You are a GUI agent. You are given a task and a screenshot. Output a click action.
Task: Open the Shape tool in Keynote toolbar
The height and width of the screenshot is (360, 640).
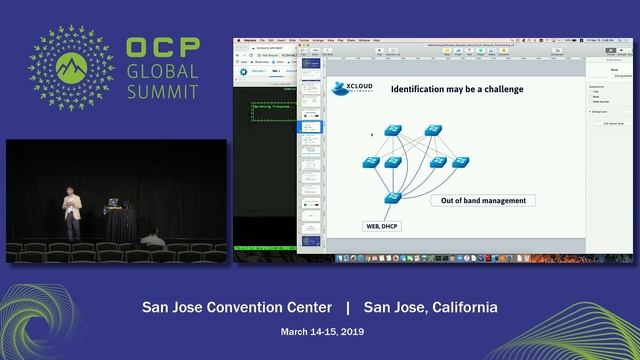(x=480, y=51)
